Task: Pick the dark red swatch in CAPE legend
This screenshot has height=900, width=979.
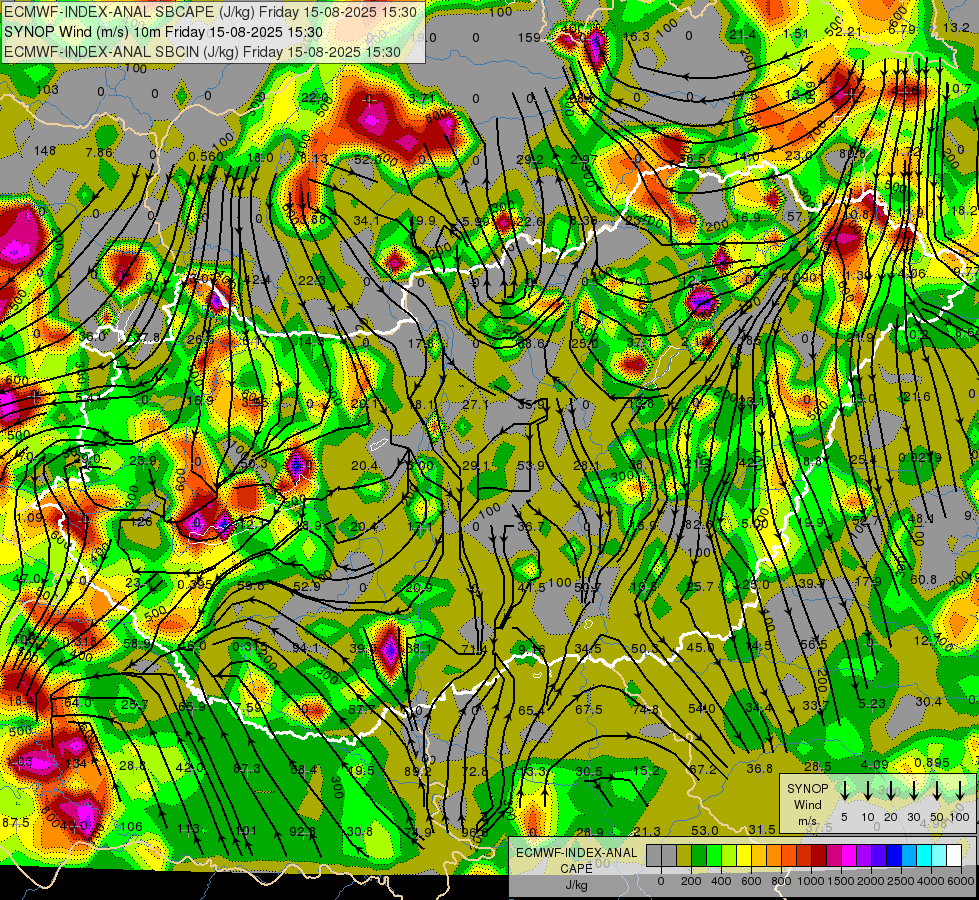Action: point(819,856)
